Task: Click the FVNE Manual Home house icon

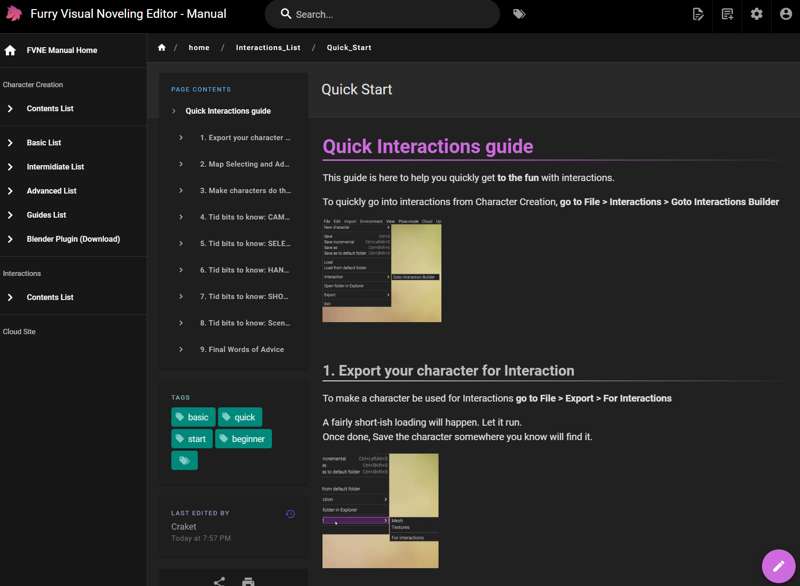Action: (10, 50)
